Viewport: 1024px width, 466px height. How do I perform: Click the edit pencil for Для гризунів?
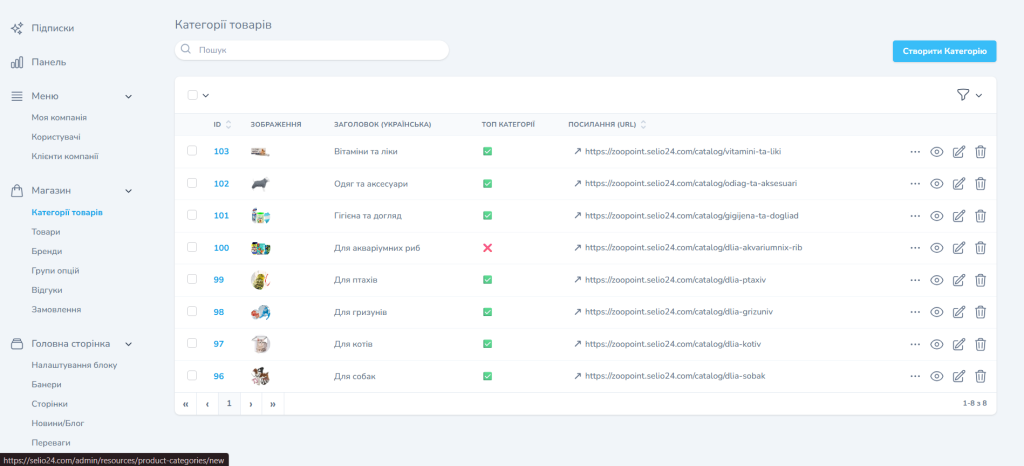pos(958,312)
